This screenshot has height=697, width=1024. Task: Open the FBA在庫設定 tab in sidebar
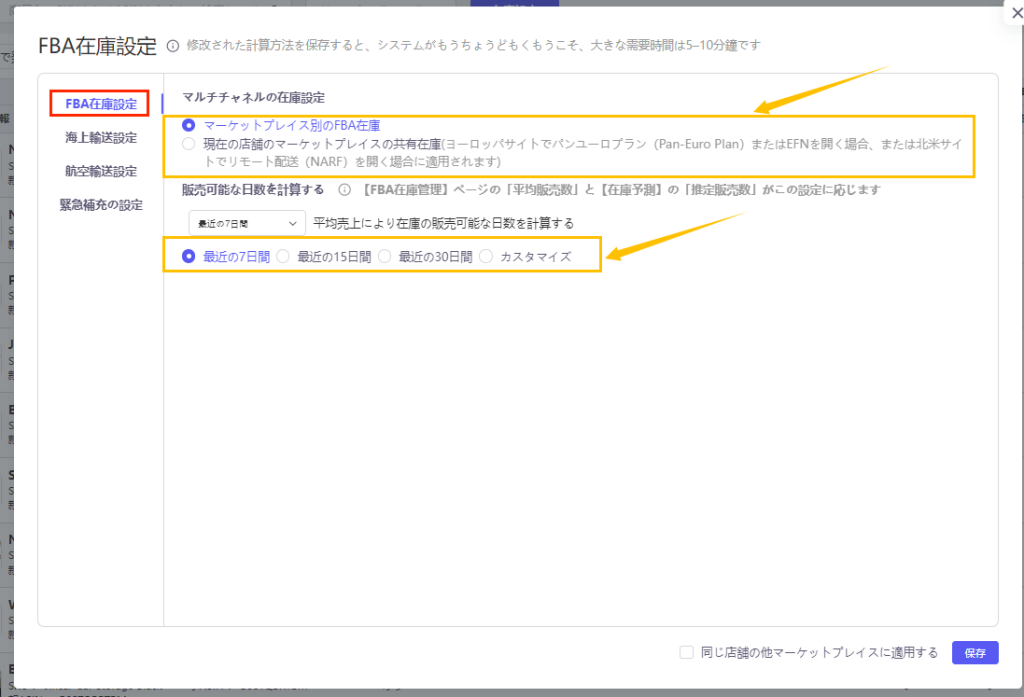101,104
